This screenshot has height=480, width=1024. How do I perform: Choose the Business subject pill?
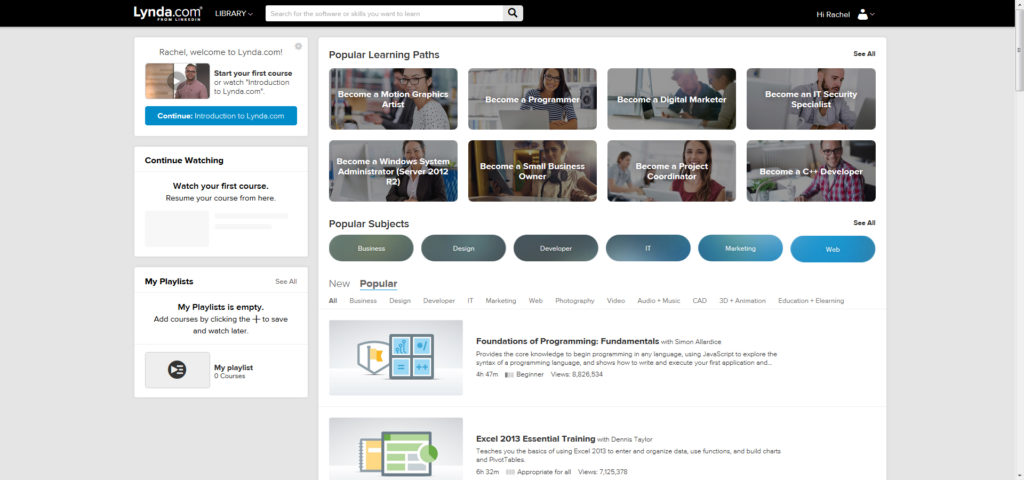pyautogui.click(x=371, y=249)
